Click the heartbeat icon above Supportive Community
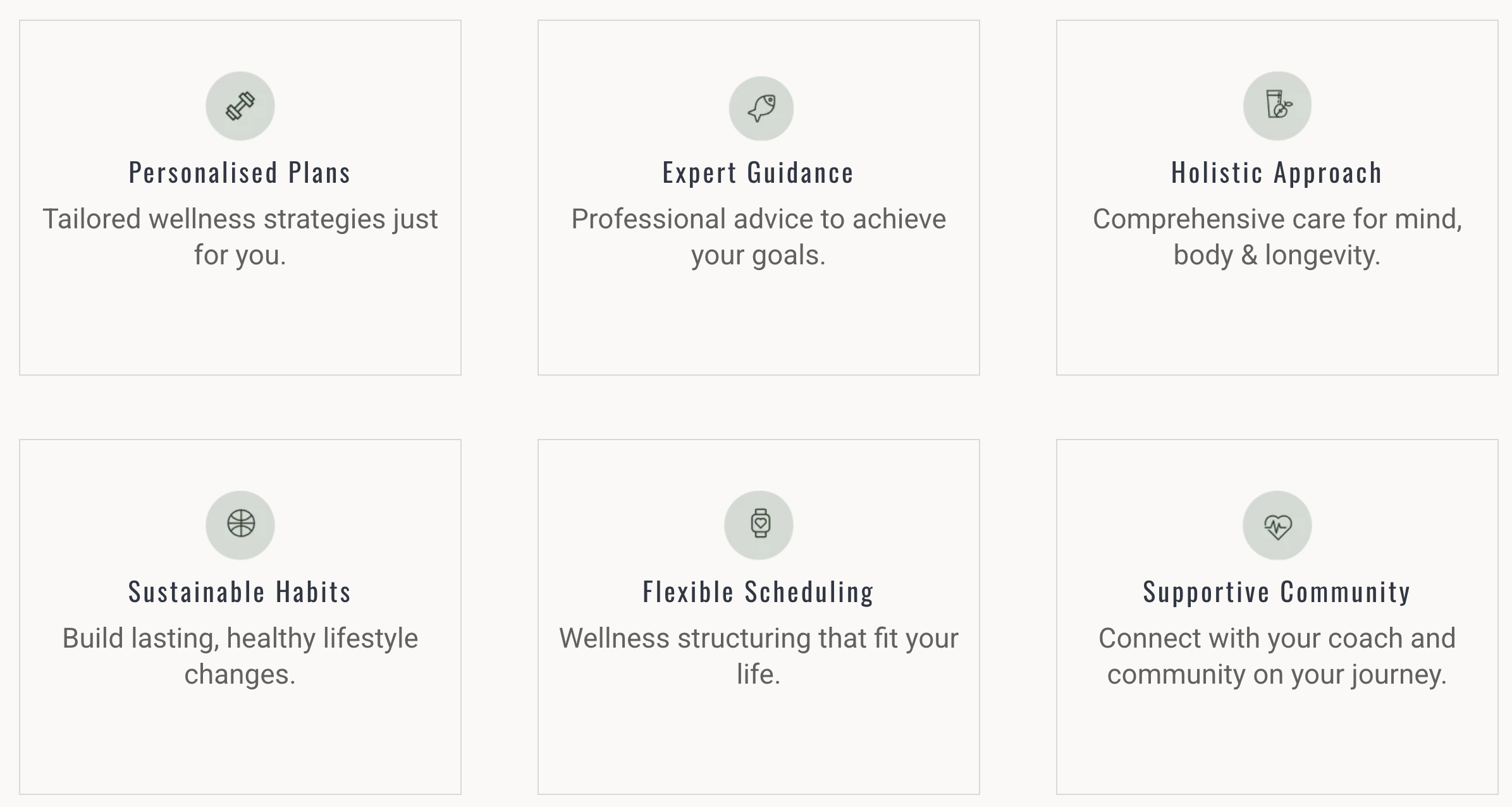Screen dimensions: 1512x807 1277,525
